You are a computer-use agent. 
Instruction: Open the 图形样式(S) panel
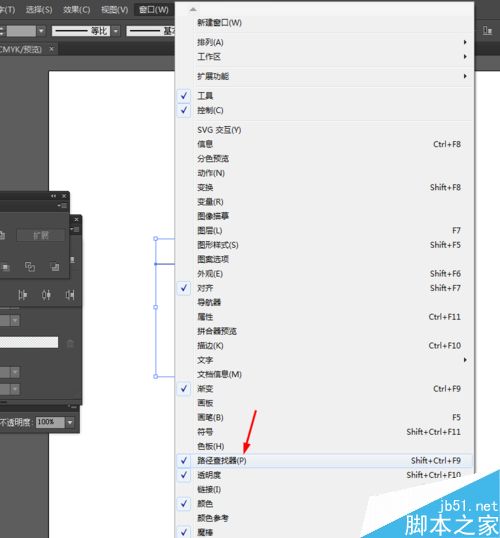[324, 245]
